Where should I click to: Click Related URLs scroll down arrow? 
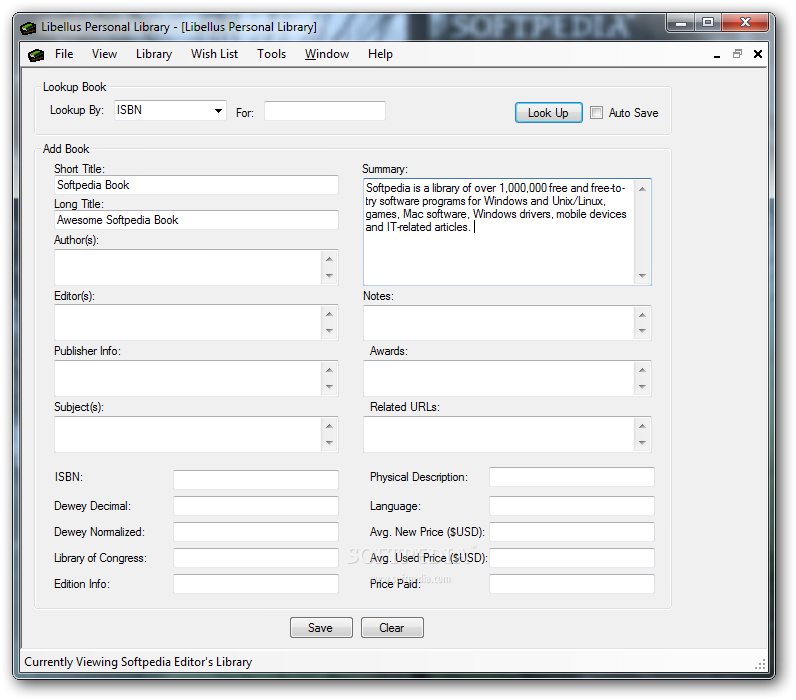tap(642, 443)
